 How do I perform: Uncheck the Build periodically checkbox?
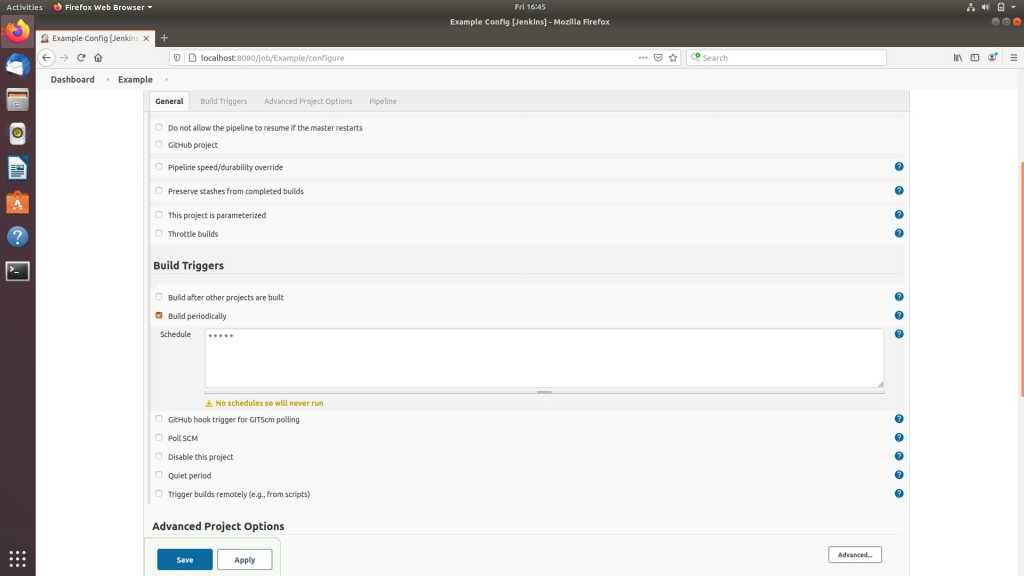[159, 316]
